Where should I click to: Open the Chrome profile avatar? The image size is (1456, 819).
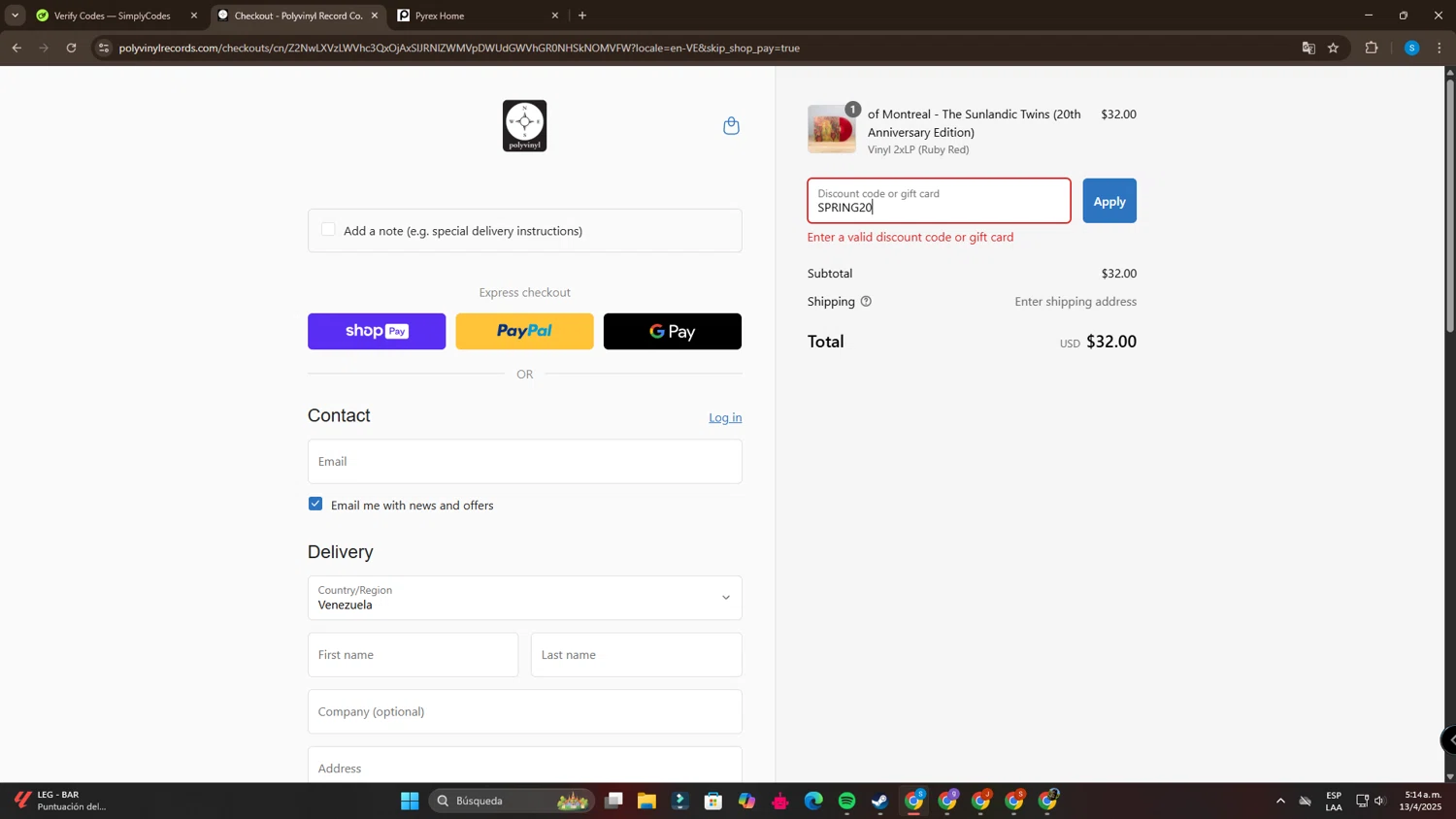coord(1411,48)
